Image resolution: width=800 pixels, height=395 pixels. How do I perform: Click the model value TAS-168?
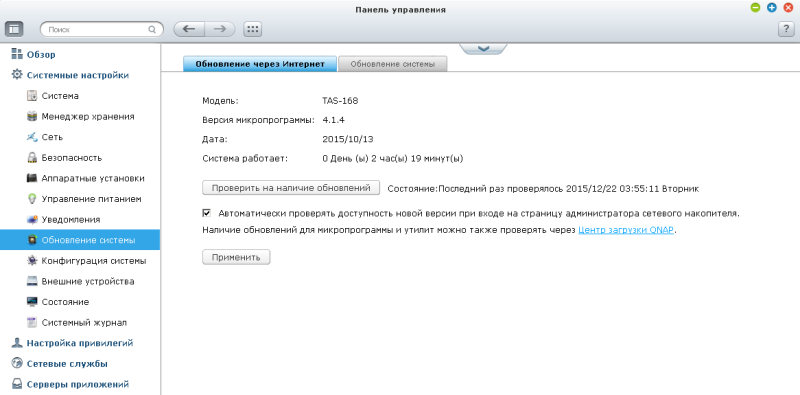pyautogui.click(x=340, y=101)
